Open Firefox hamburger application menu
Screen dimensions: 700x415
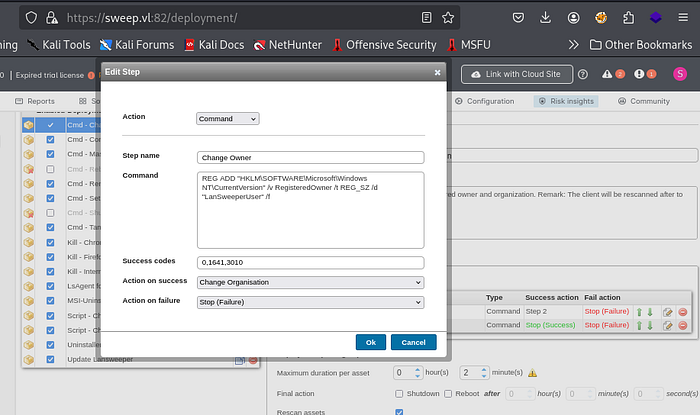683,18
